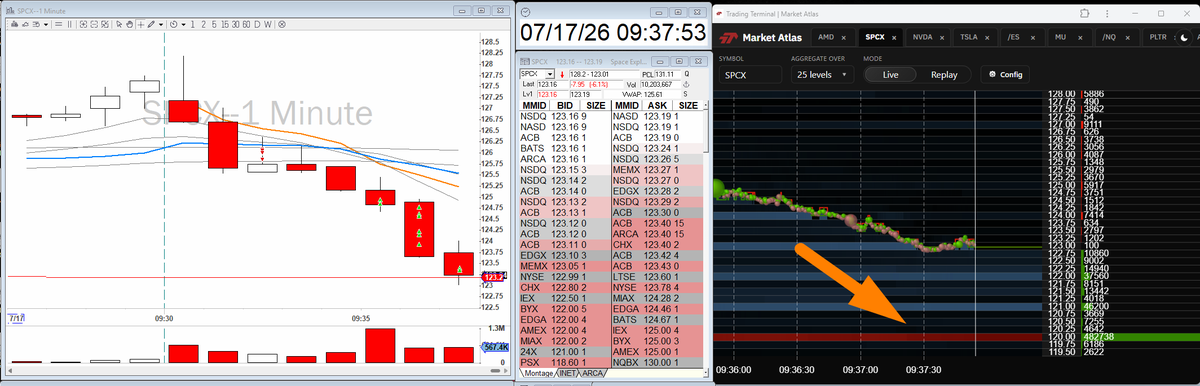Click the 120.00 price level row with 482738

(957, 338)
